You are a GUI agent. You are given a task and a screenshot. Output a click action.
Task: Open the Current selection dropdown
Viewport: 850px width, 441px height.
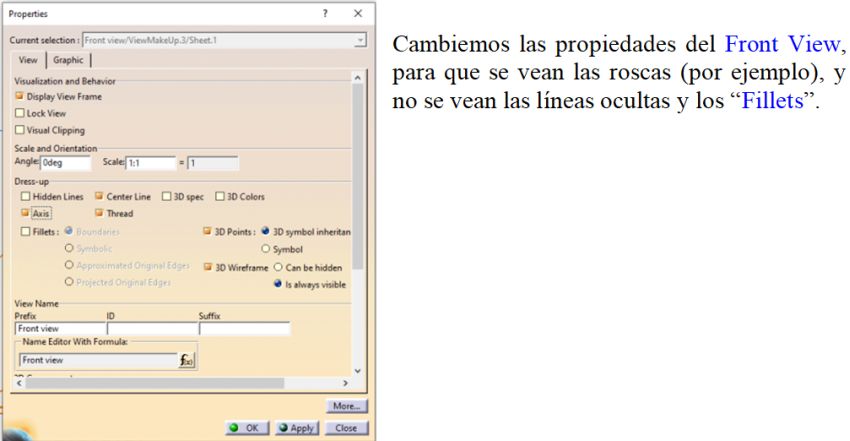[x=360, y=40]
